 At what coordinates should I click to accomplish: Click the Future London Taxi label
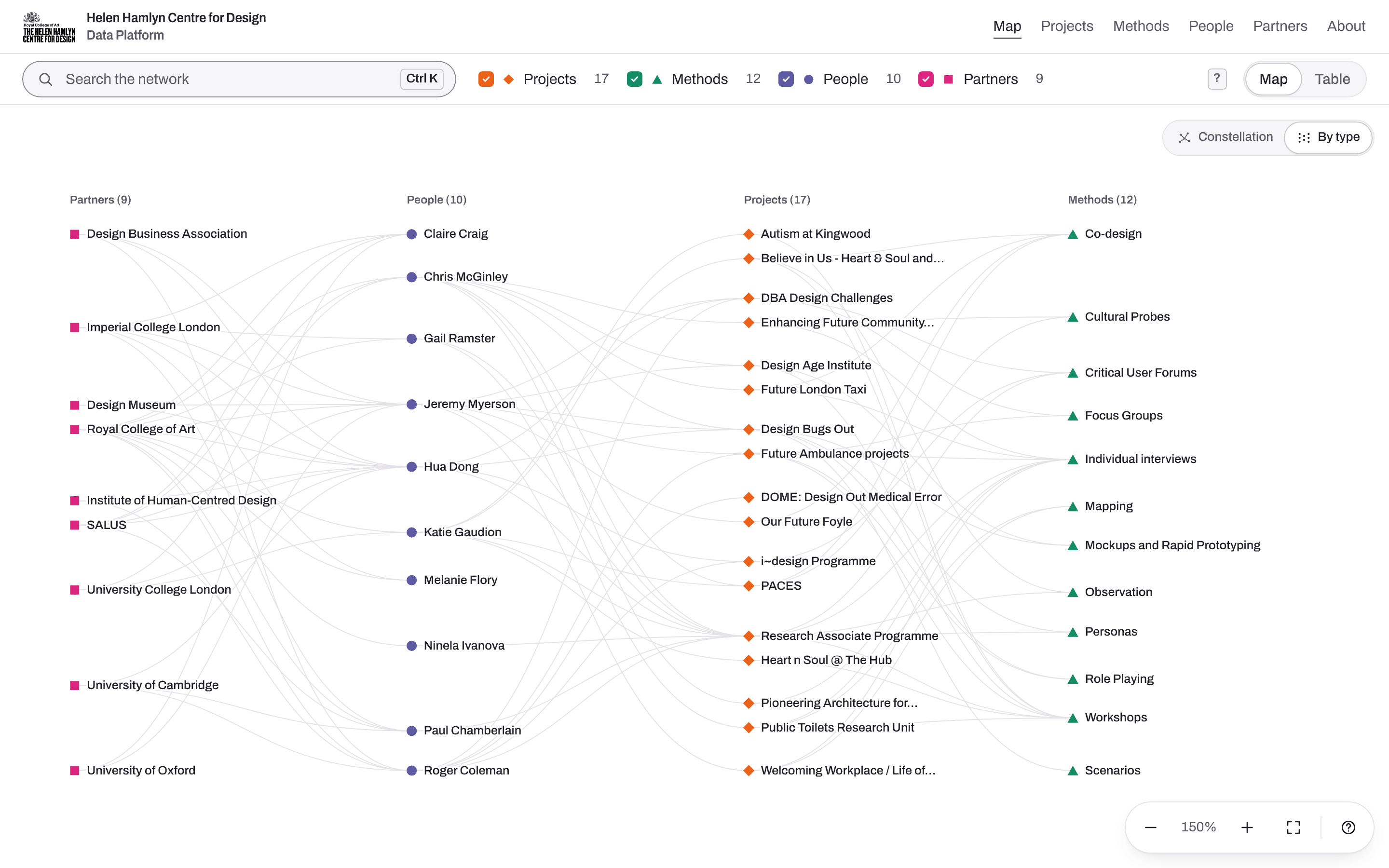click(813, 390)
